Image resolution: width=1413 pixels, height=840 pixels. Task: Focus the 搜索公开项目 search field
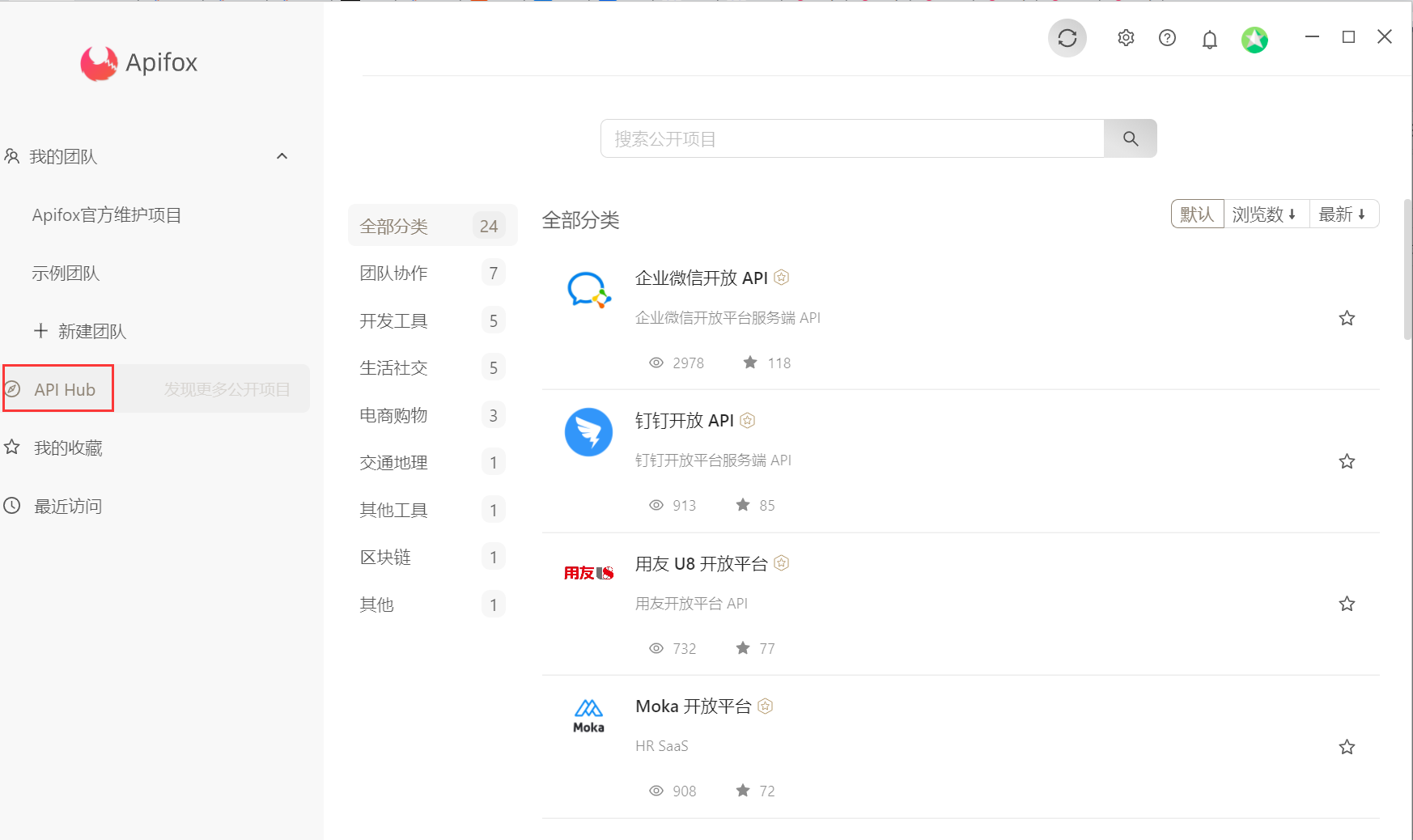click(852, 138)
